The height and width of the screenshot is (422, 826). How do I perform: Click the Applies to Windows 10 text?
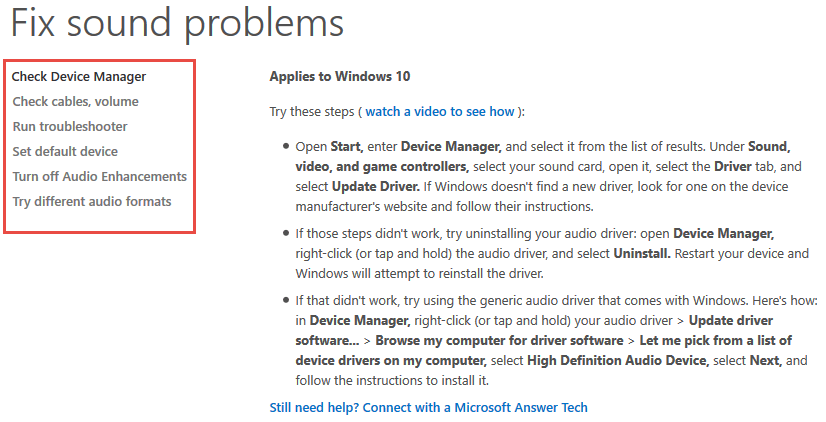click(340, 77)
